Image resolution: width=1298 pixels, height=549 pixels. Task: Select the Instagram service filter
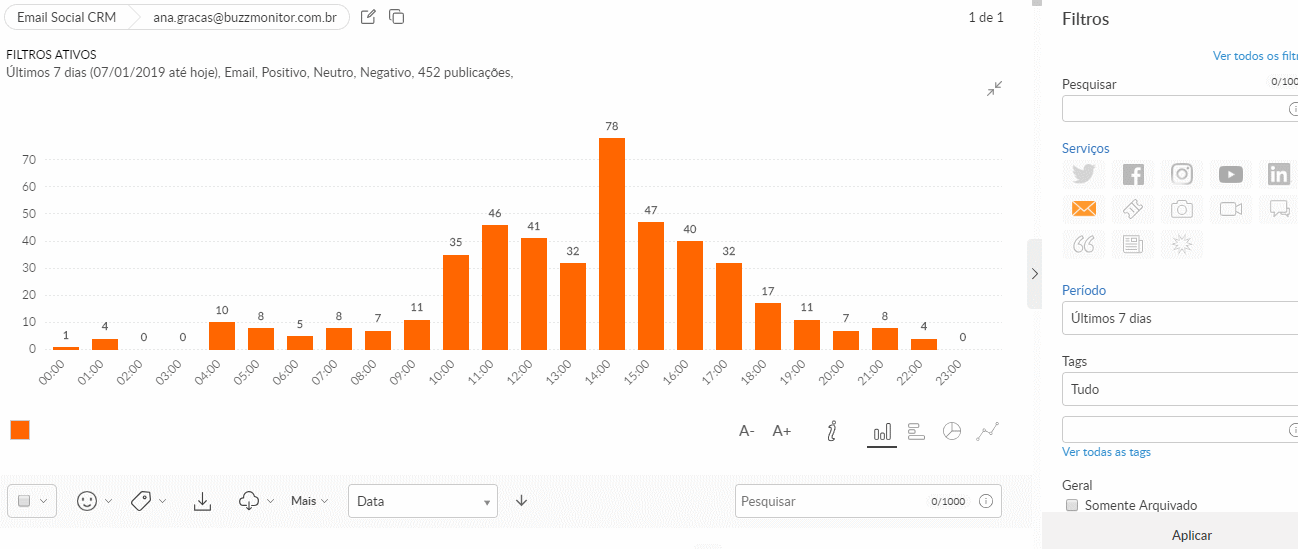[1182, 174]
